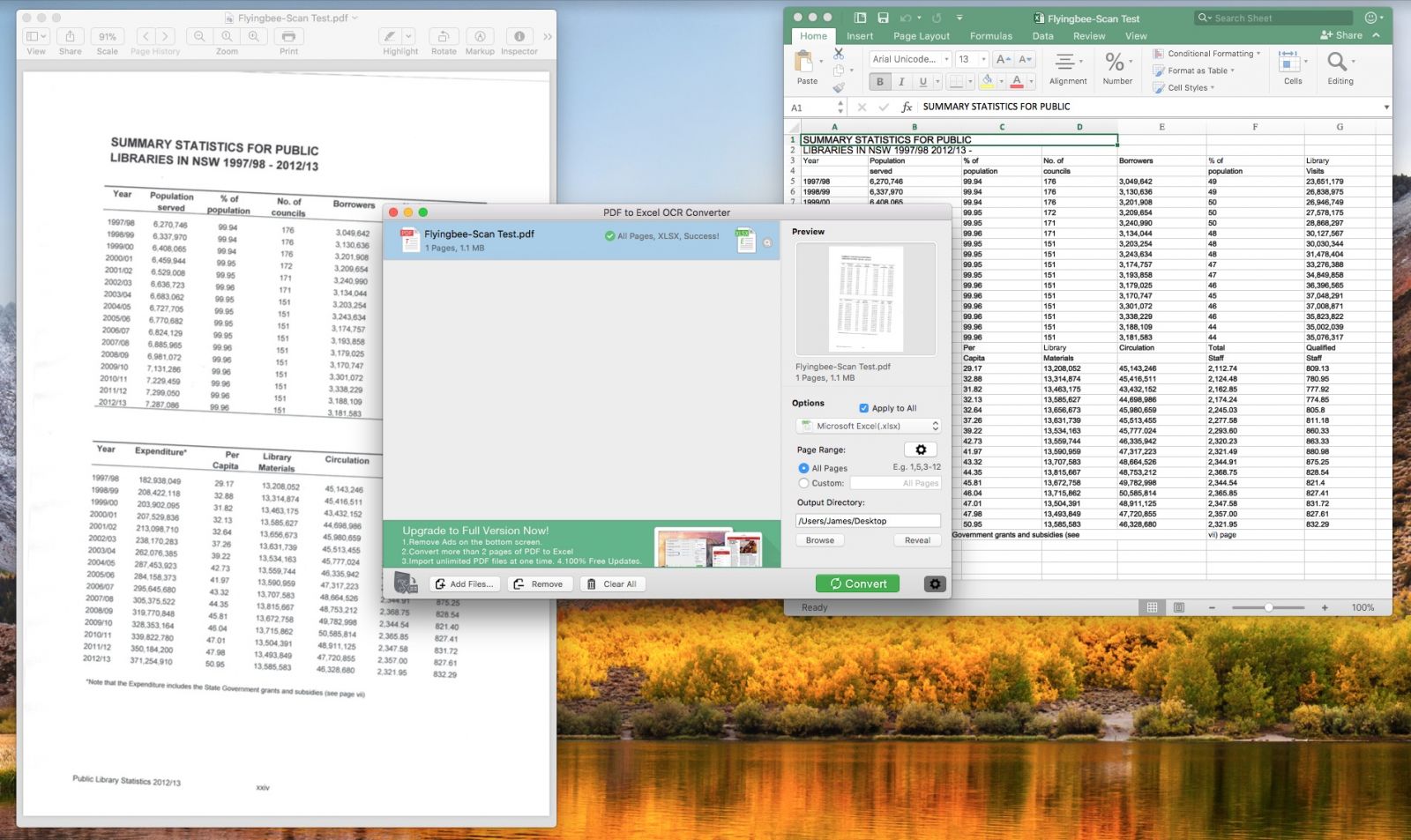The image size is (1411, 840).
Task: Activate the Highlight pen in Preview
Action: click(389, 36)
